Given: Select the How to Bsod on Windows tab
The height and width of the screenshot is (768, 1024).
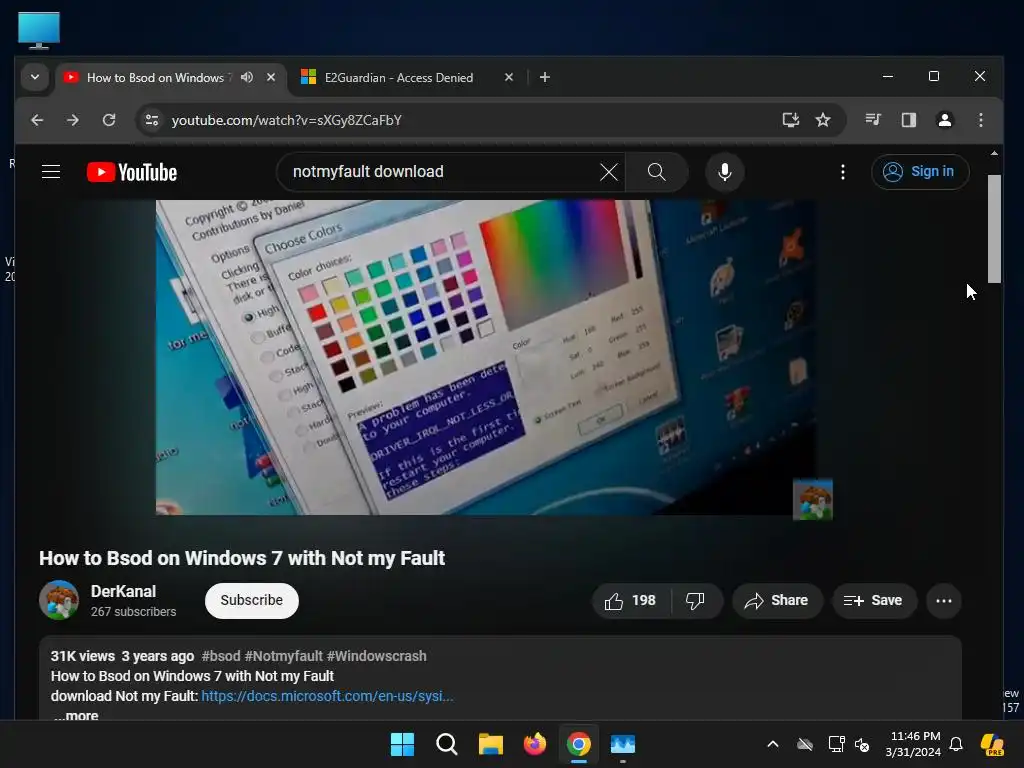Looking at the screenshot, I should point(155,78).
